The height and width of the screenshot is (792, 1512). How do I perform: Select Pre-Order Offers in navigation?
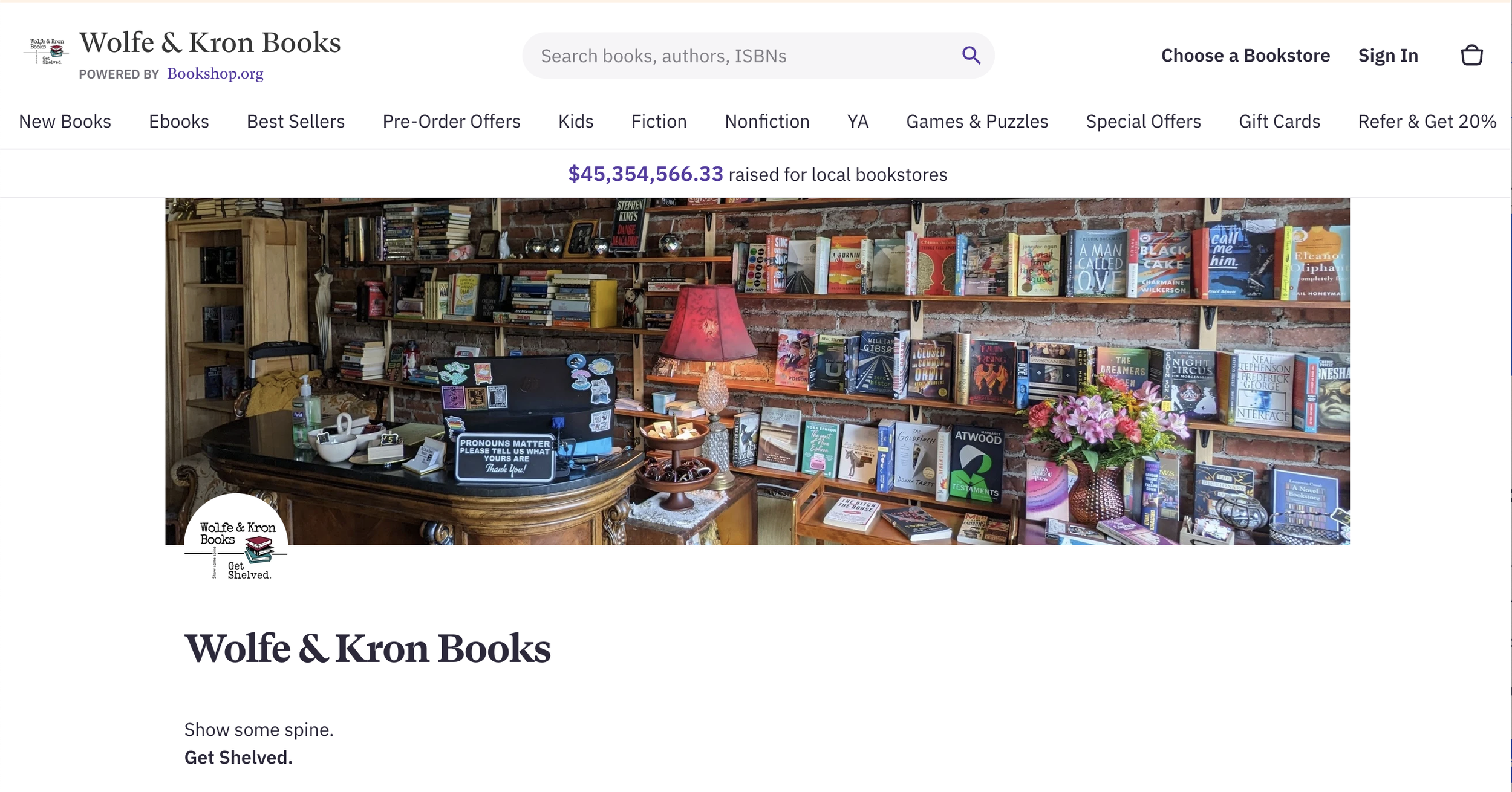[451, 122]
